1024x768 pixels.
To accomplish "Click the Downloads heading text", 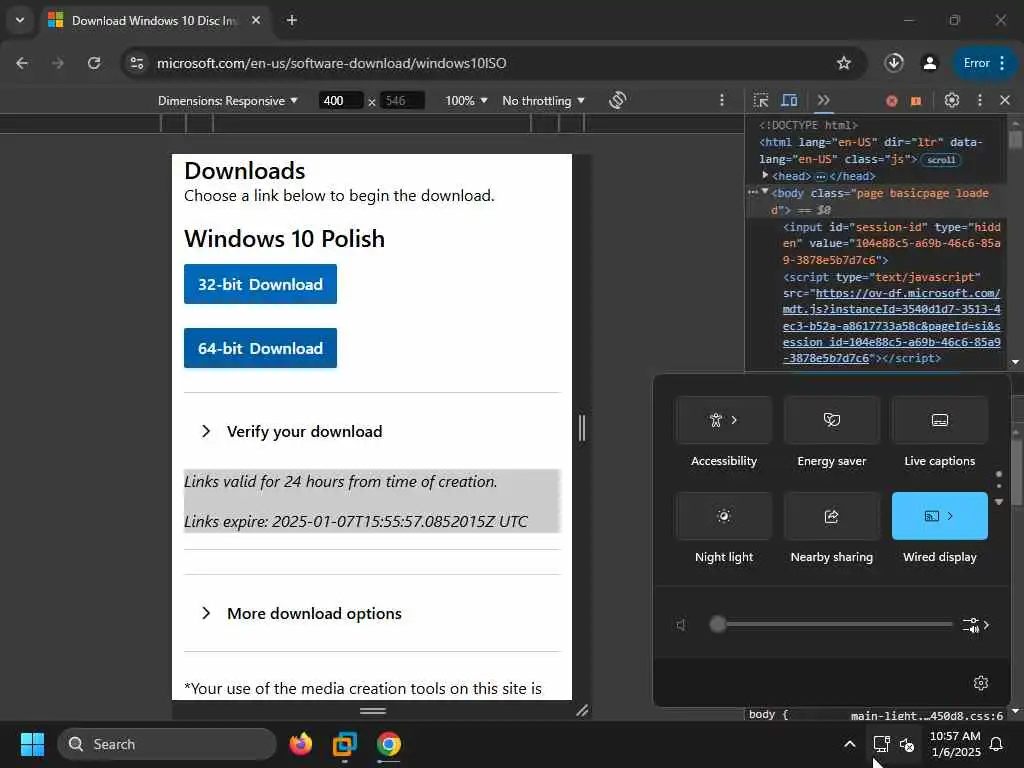I will click(245, 170).
